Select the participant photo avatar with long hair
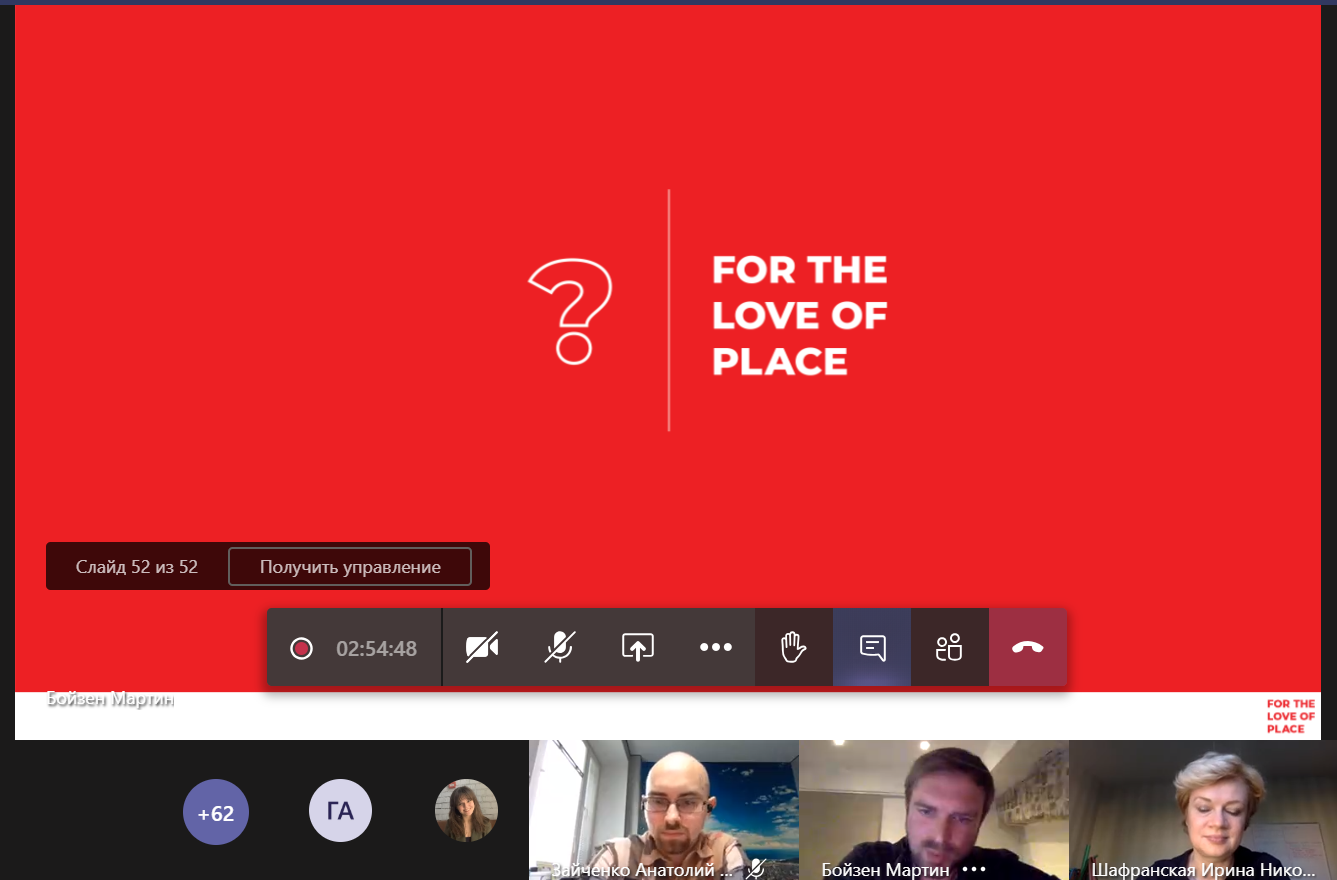This screenshot has height=880, width=1337. (466, 810)
